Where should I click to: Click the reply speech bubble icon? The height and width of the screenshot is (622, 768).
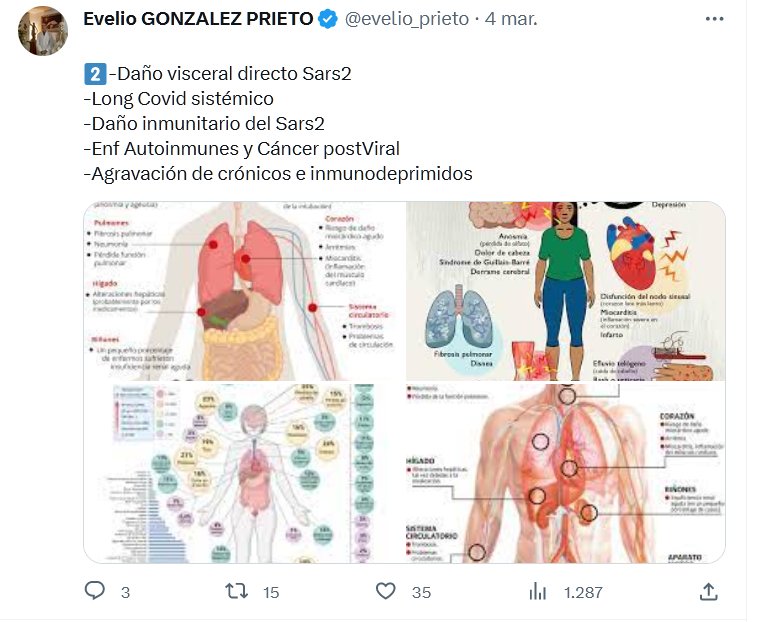click(x=94, y=591)
